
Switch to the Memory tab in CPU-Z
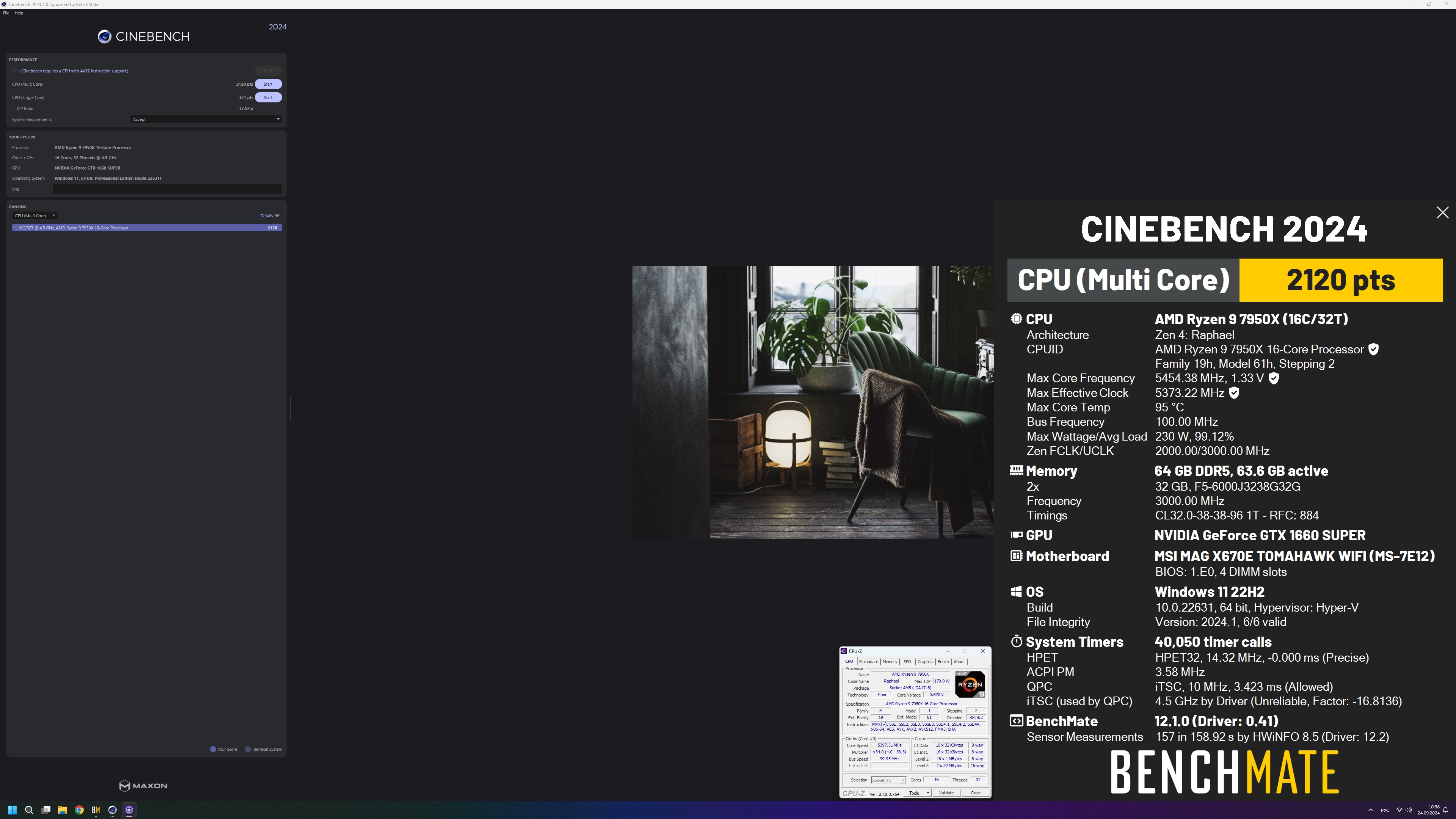[890, 661]
